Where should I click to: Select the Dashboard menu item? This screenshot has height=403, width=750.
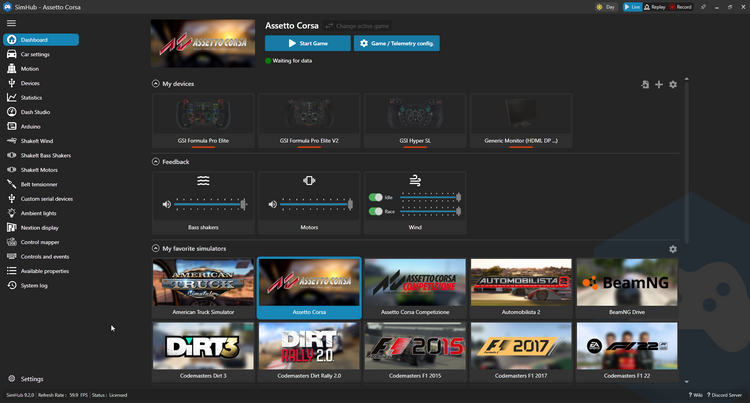tap(41, 40)
